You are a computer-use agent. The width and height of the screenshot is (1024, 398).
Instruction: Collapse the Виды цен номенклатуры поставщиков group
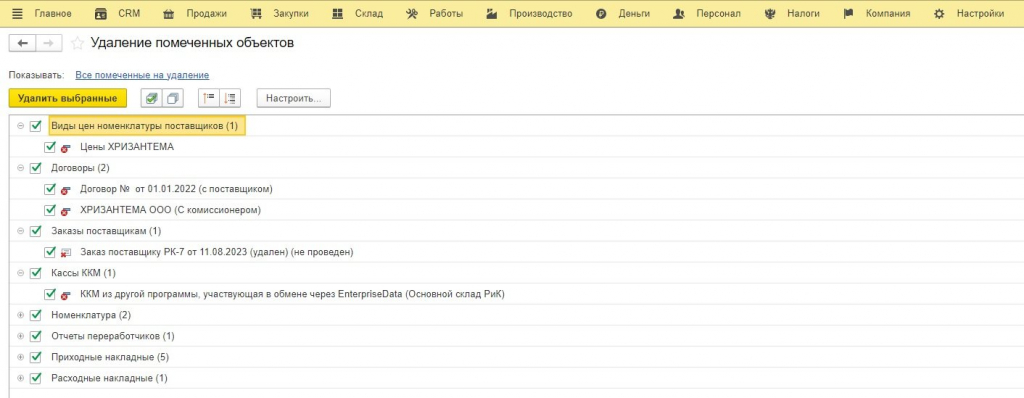(x=21, y=125)
